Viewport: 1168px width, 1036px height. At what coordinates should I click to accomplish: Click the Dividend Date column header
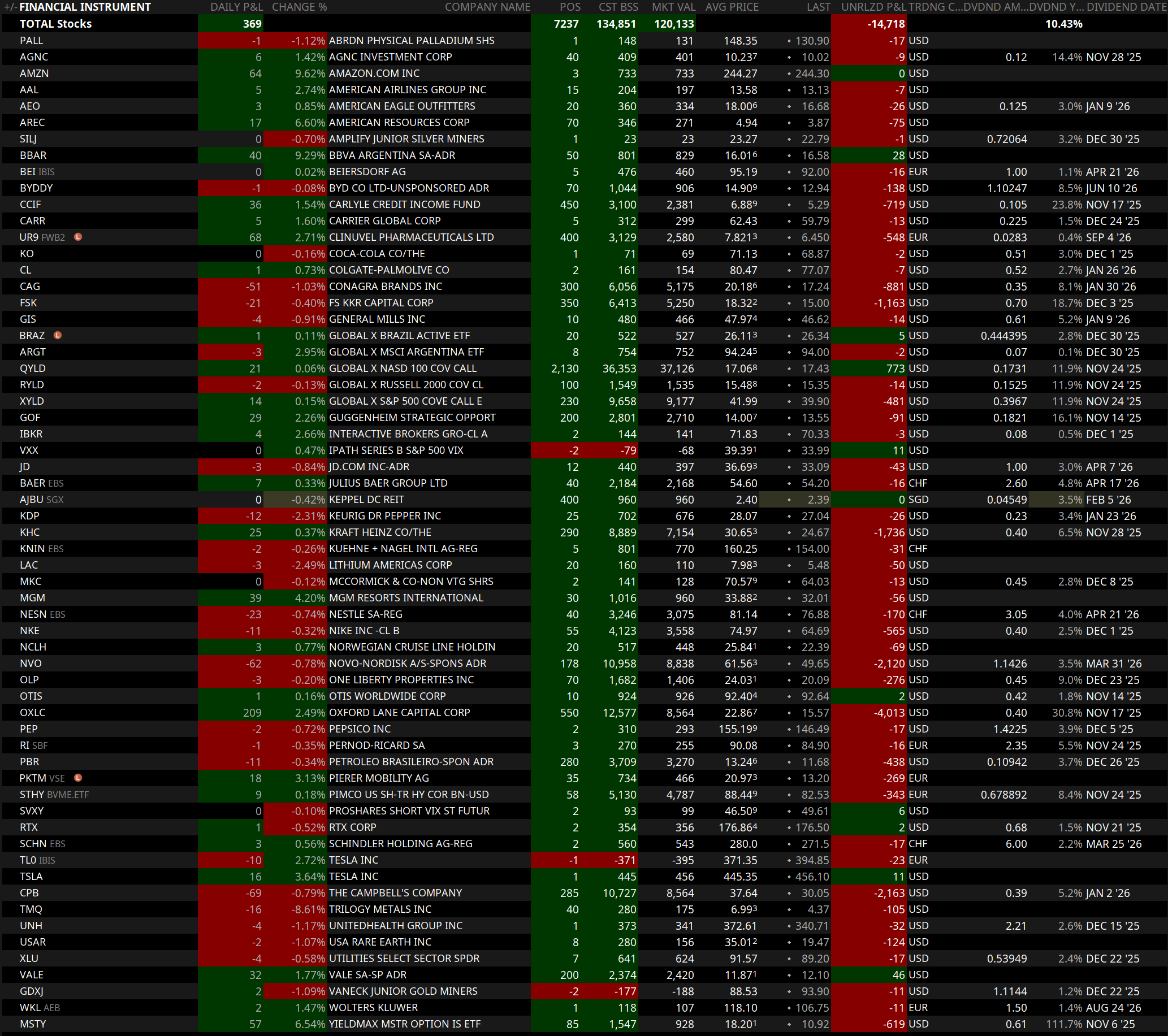tap(1126, 7)
